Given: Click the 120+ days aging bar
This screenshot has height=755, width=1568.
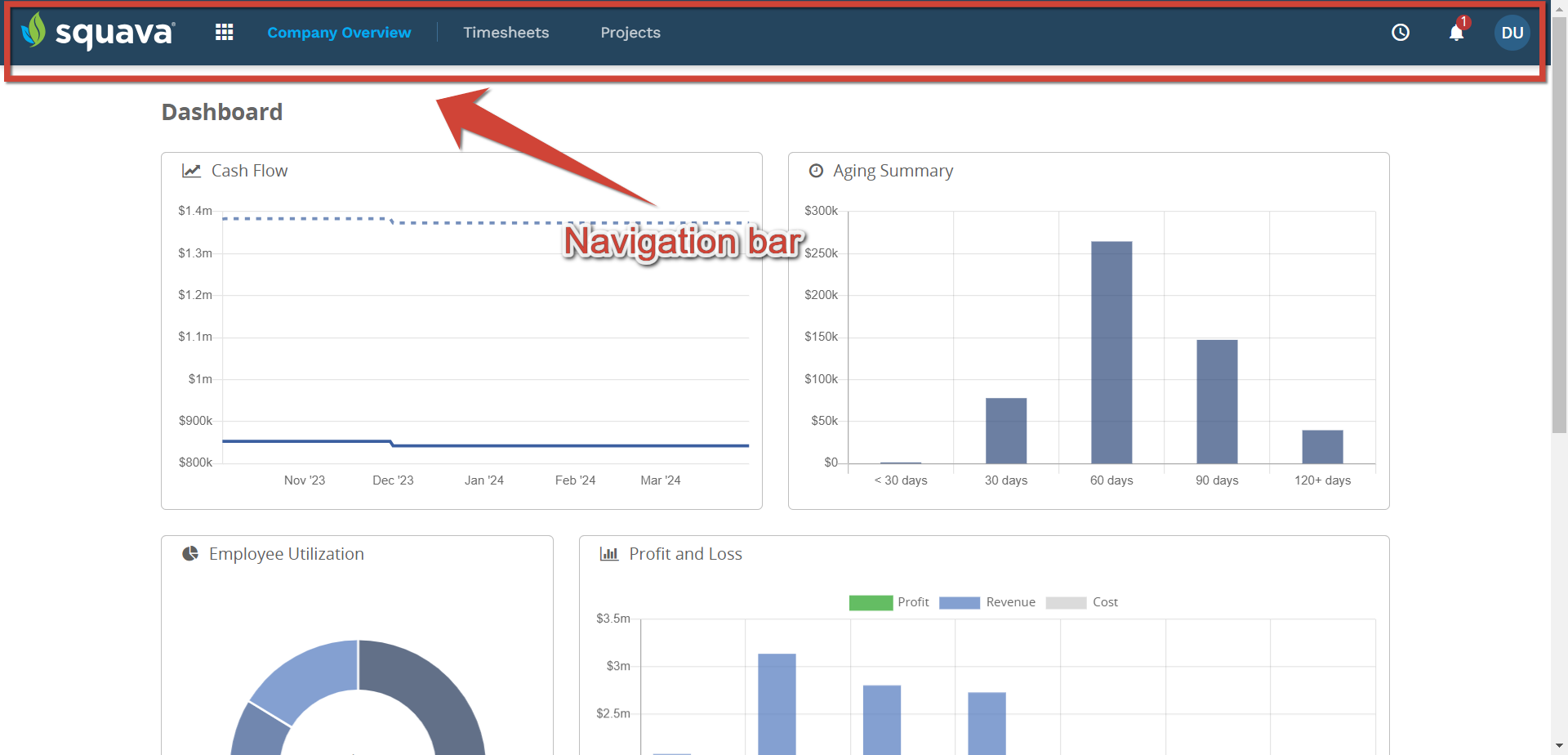Looking at the screenshot, I should tap(1322, 447).
